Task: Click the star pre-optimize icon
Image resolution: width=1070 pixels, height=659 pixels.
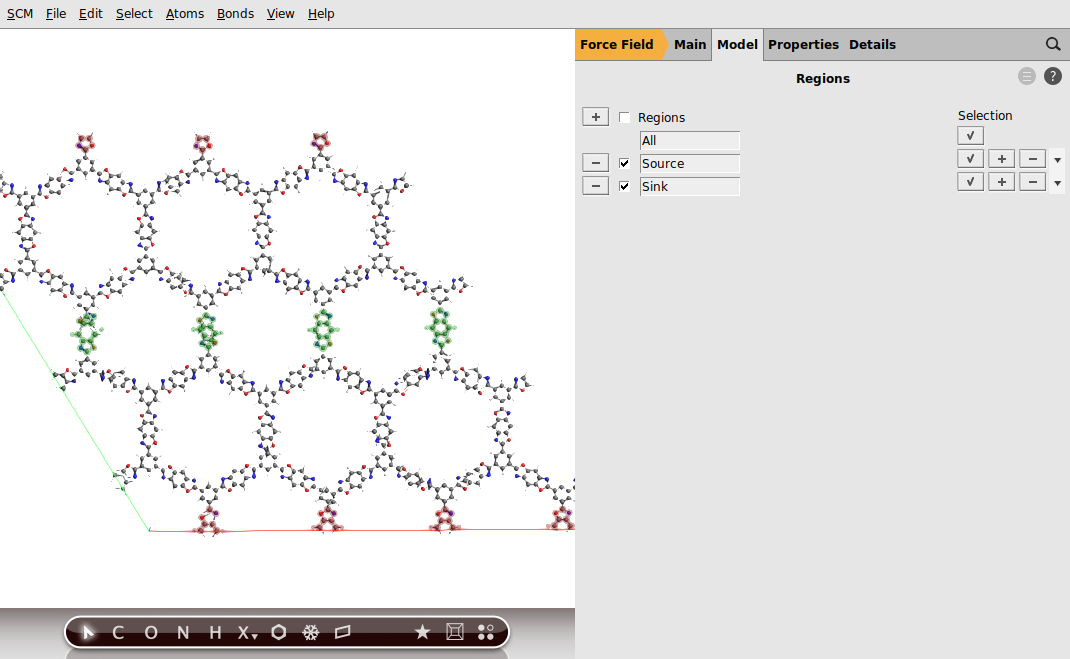Action: [422, 632]
